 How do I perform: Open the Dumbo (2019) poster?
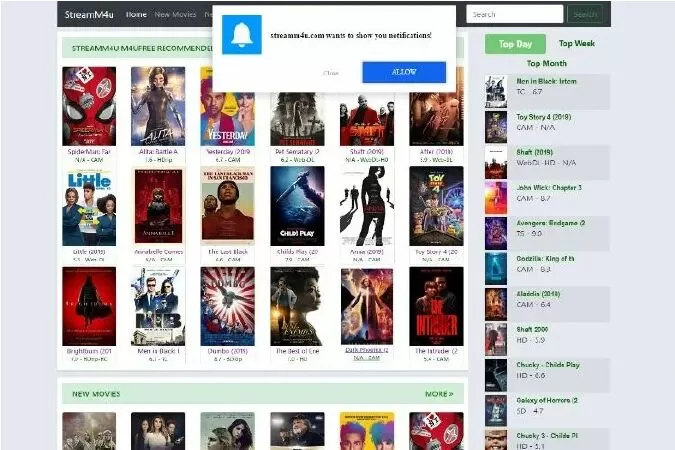click(x=227, y=306)
